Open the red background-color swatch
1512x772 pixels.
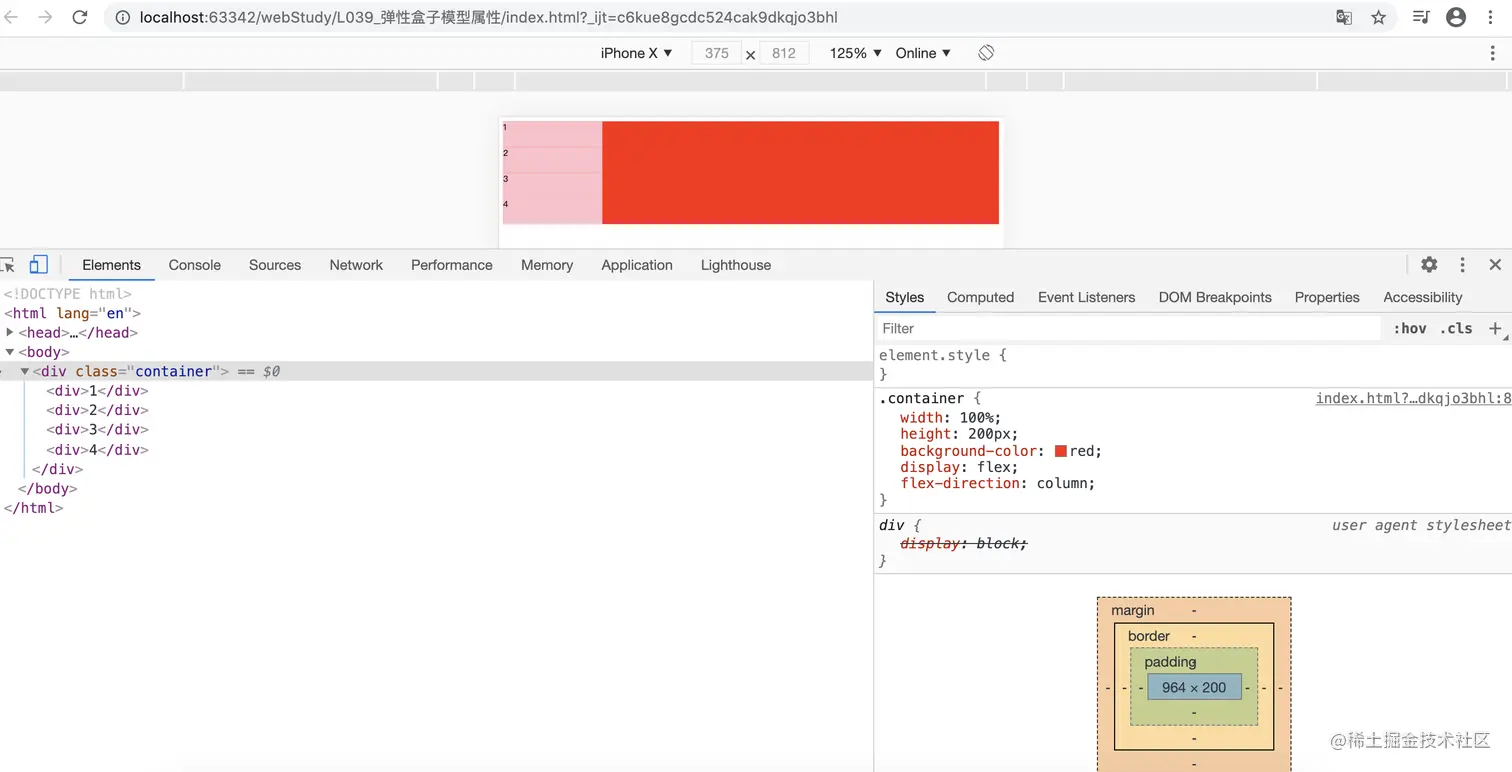click(1061, 451)
